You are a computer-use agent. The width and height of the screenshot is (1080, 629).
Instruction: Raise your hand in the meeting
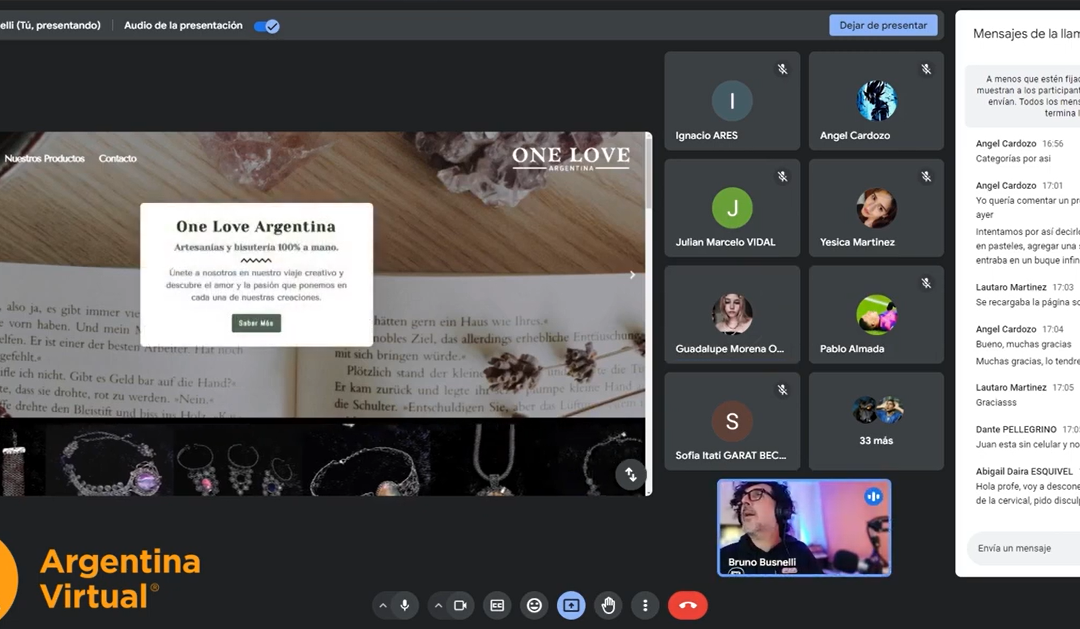pyautogui.click(x=608, y=606)
